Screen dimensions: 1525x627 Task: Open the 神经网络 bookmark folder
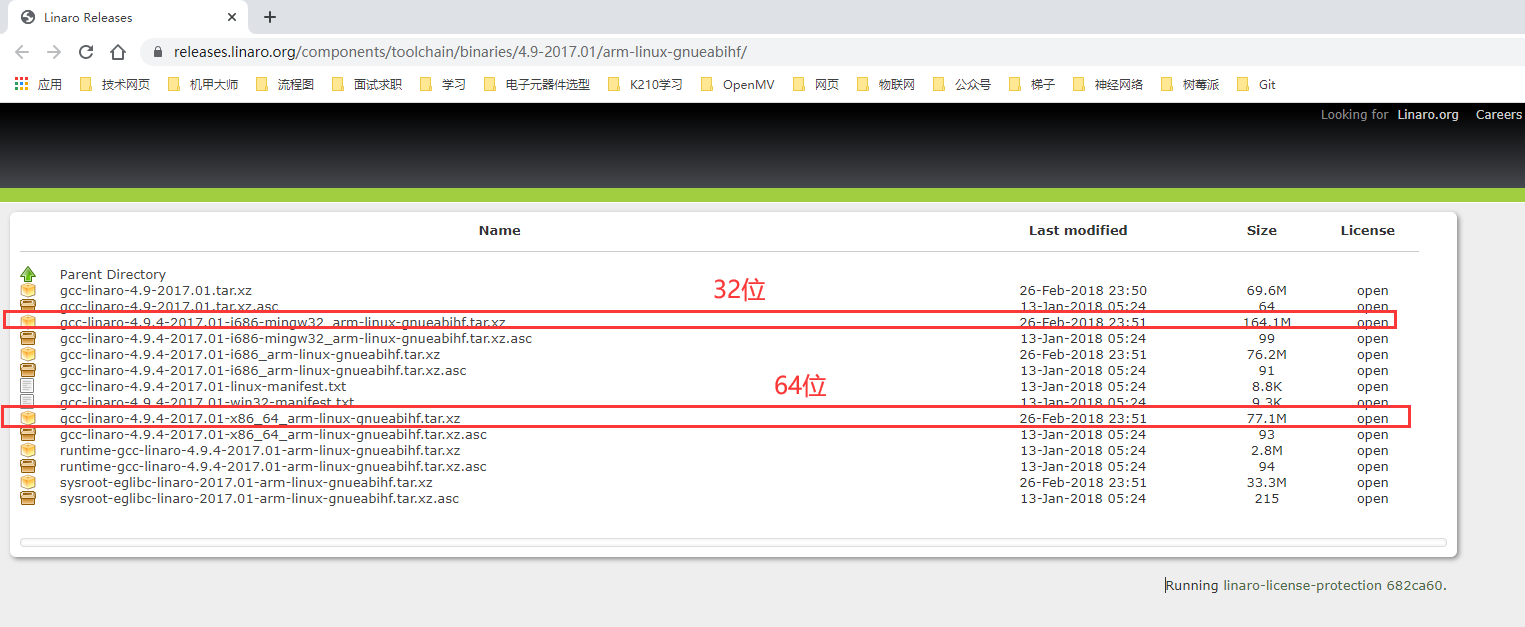coord(1108,84)
